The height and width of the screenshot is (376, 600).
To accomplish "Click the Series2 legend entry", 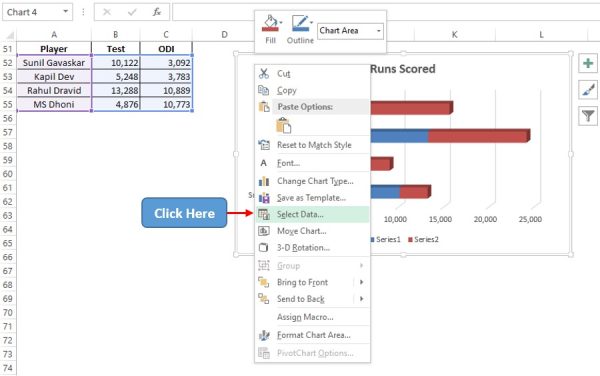I will (x=423, y=239).
